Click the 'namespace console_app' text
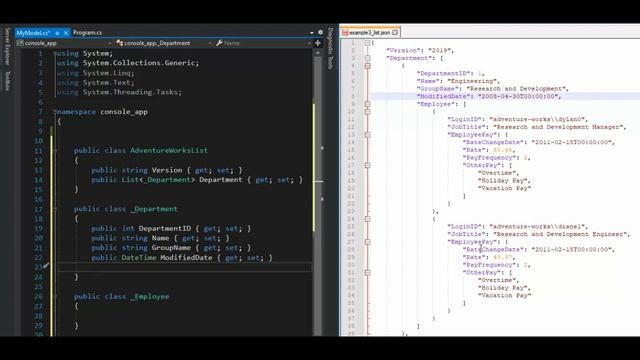Image resolution: width=640 pixels, height=360 pixels. 102,111
